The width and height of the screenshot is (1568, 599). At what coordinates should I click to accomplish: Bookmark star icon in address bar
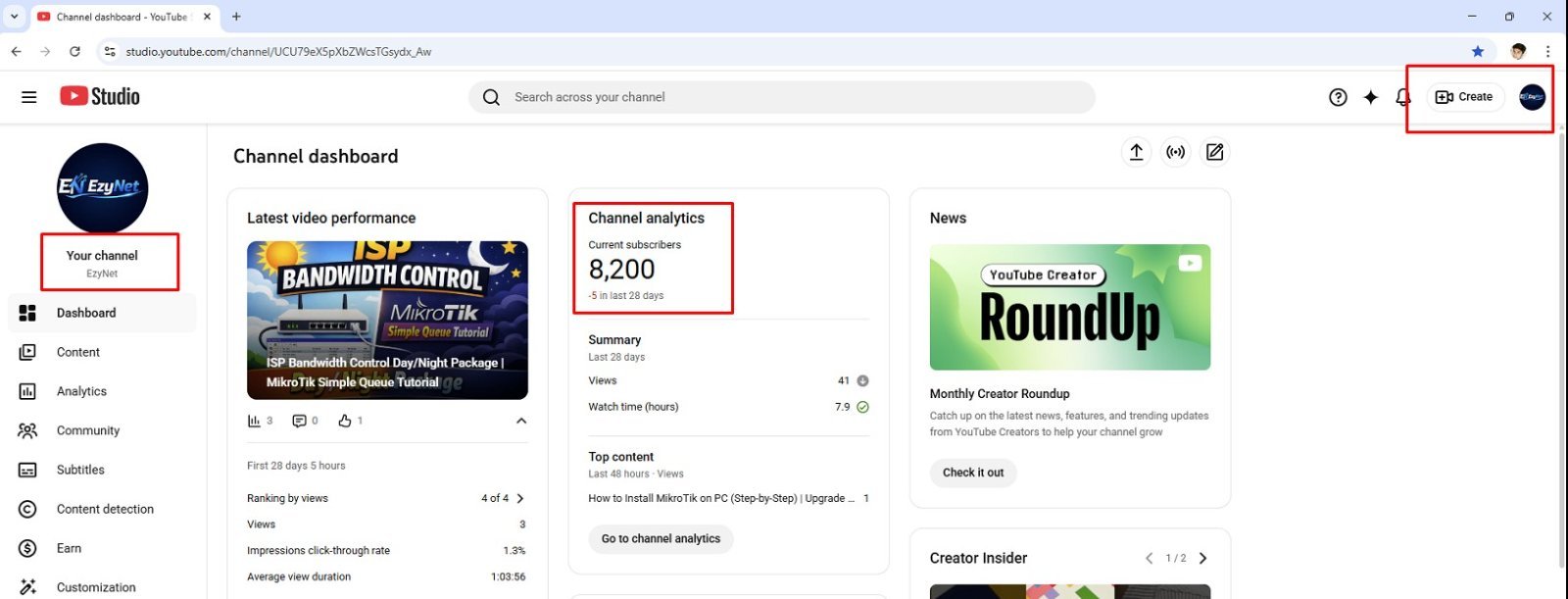(1478, 51)
